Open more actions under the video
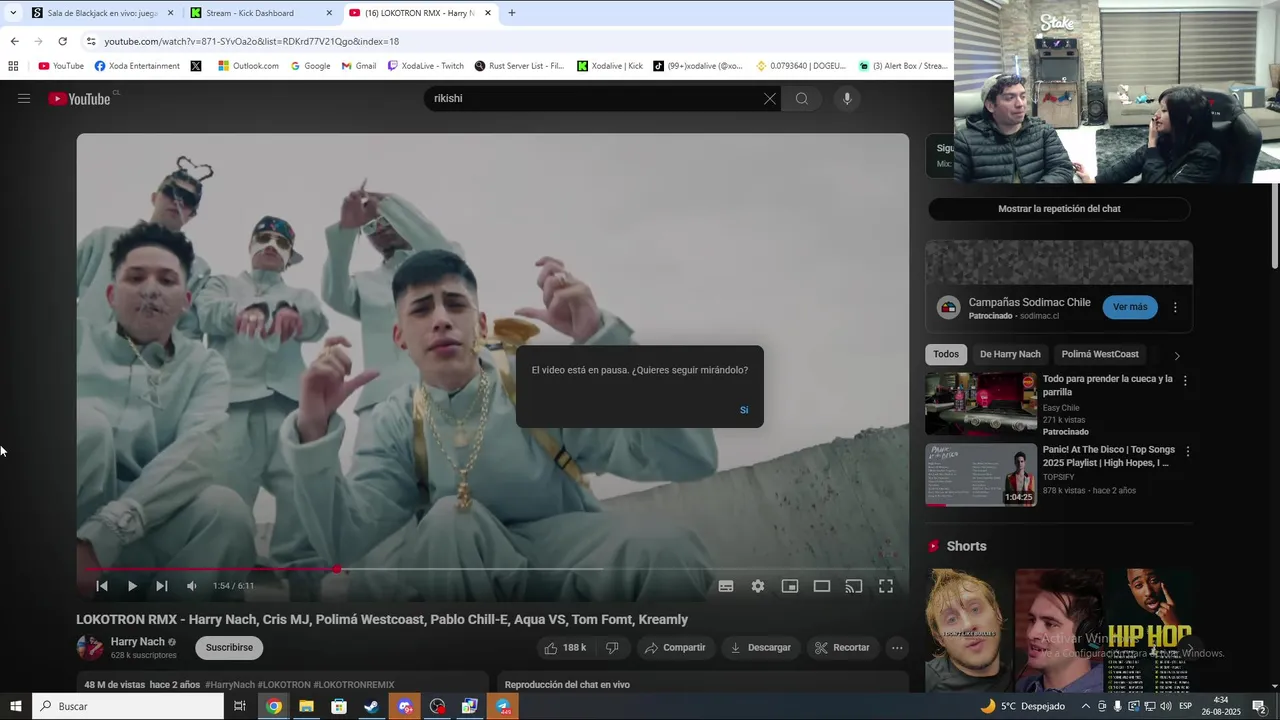 pos(897,648)
